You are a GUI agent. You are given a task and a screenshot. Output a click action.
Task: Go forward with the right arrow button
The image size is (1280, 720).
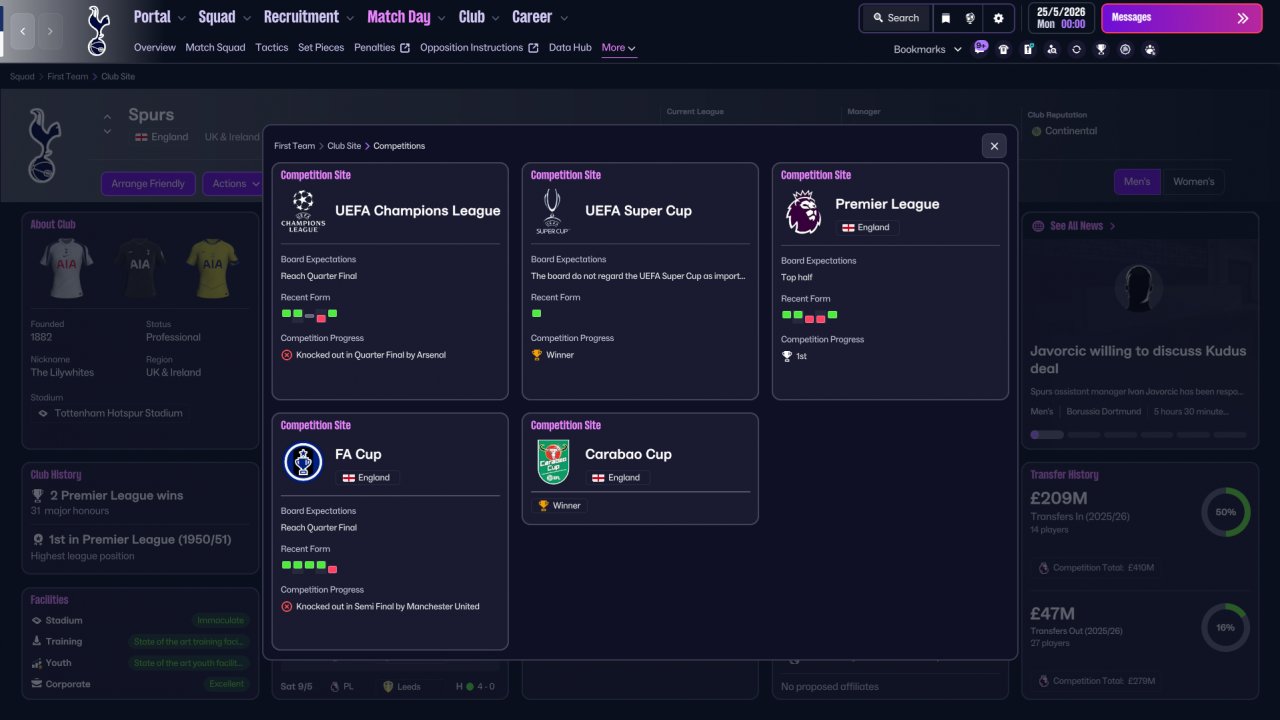[x=50, y=31]
